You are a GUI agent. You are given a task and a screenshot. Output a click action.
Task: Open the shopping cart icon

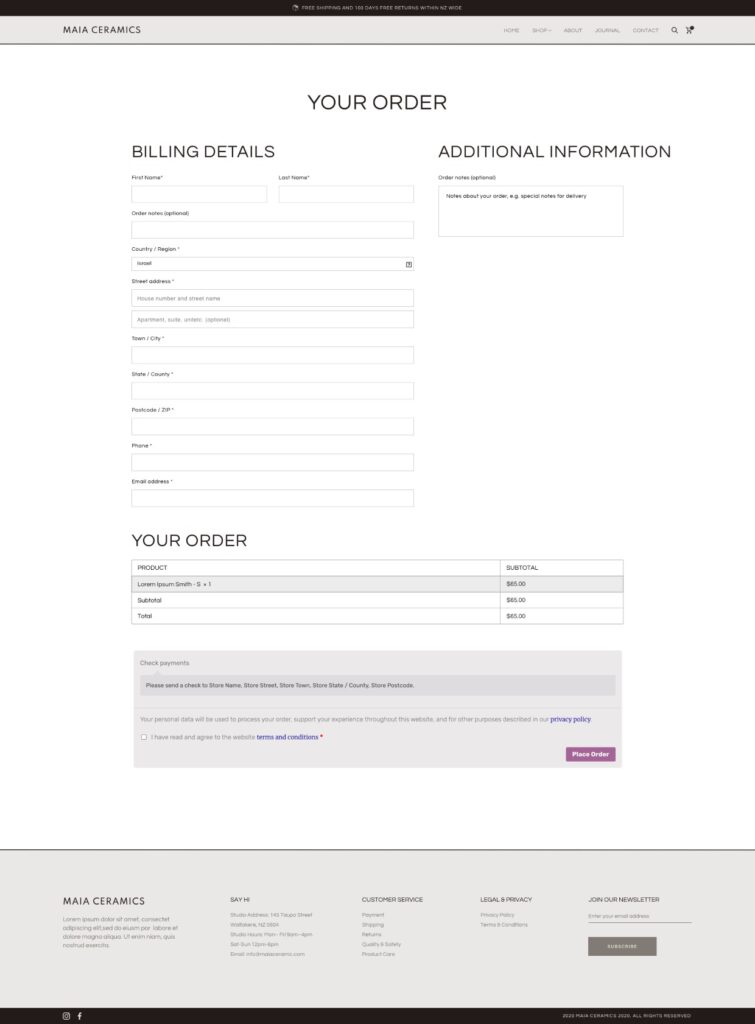(689, 30)
